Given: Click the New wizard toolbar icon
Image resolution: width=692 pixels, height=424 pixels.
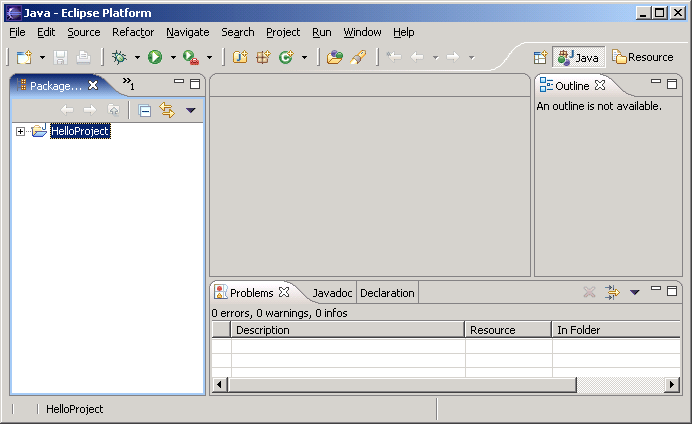Looking at the screenshot, I should coord(24,57).
